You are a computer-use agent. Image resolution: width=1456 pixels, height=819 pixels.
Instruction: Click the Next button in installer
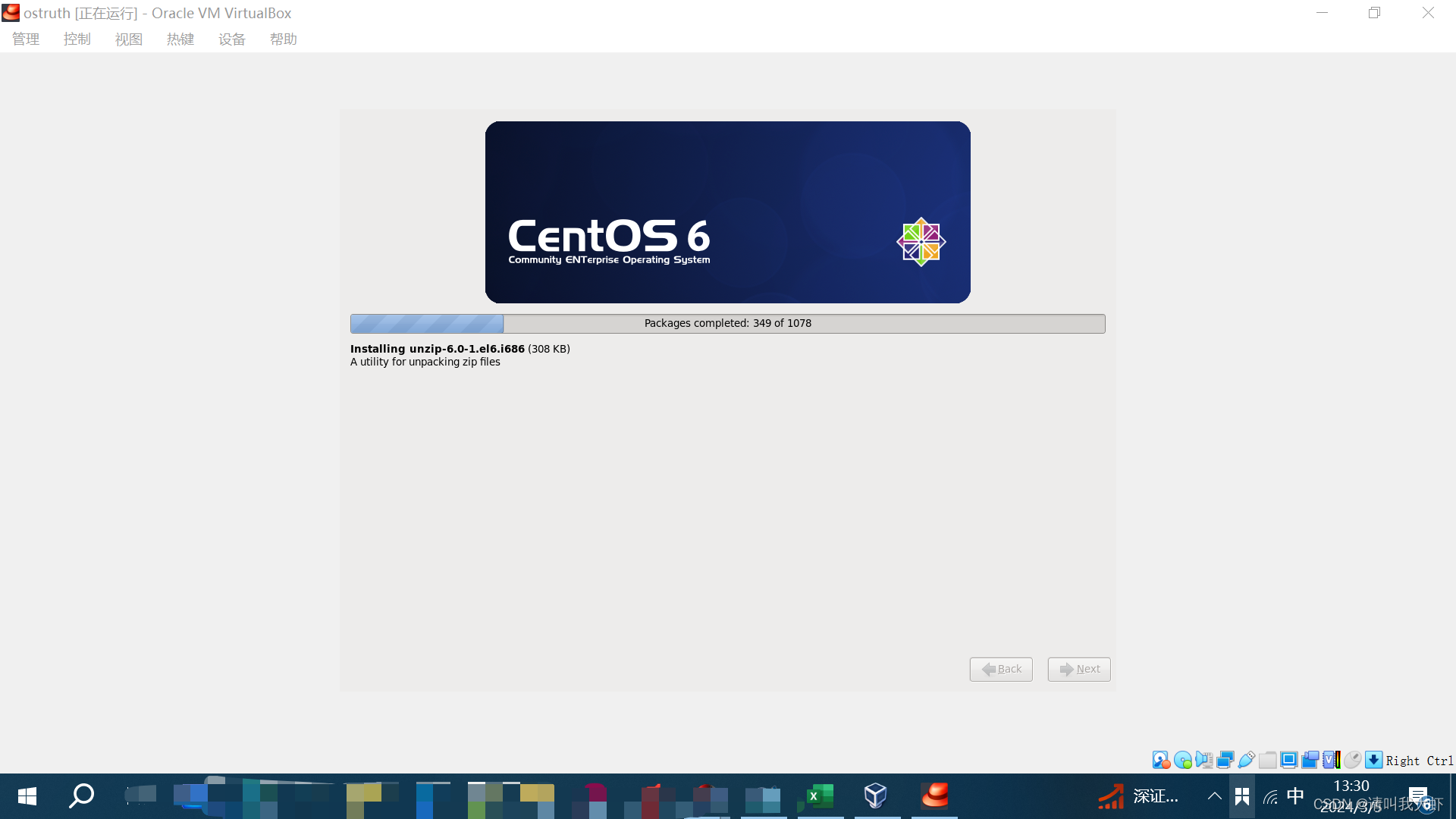click(x=1079, y=669)
